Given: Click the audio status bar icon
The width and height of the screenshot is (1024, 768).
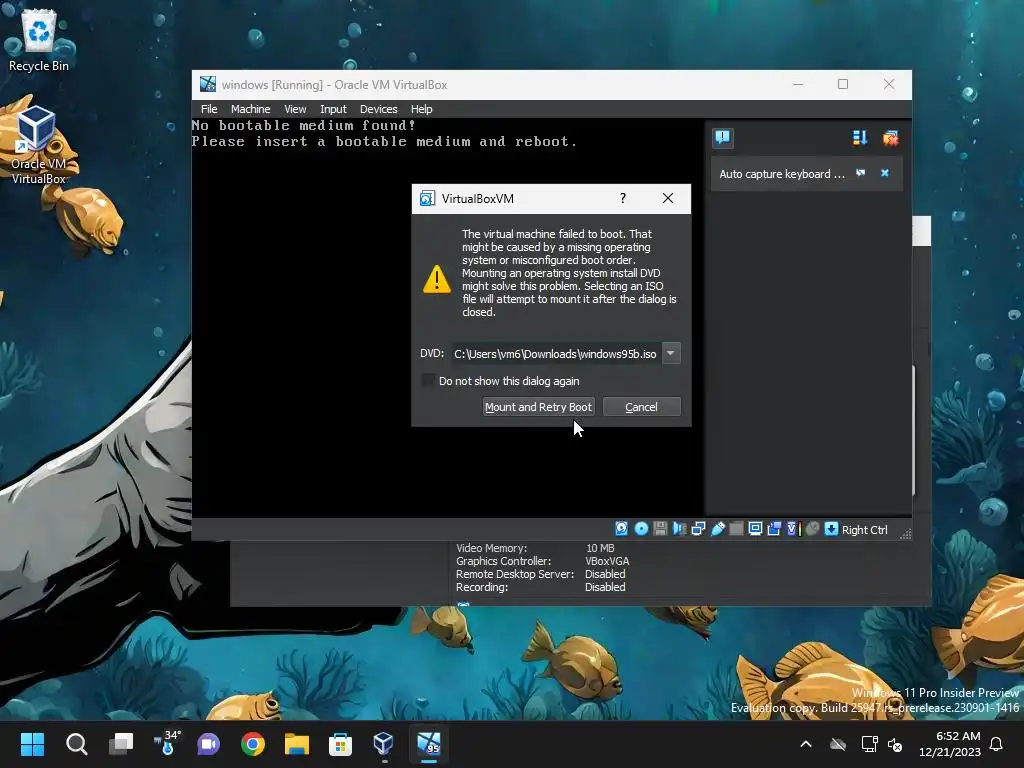Looking at the screenshot, I should pyautogui.click(x=679, y=529).
